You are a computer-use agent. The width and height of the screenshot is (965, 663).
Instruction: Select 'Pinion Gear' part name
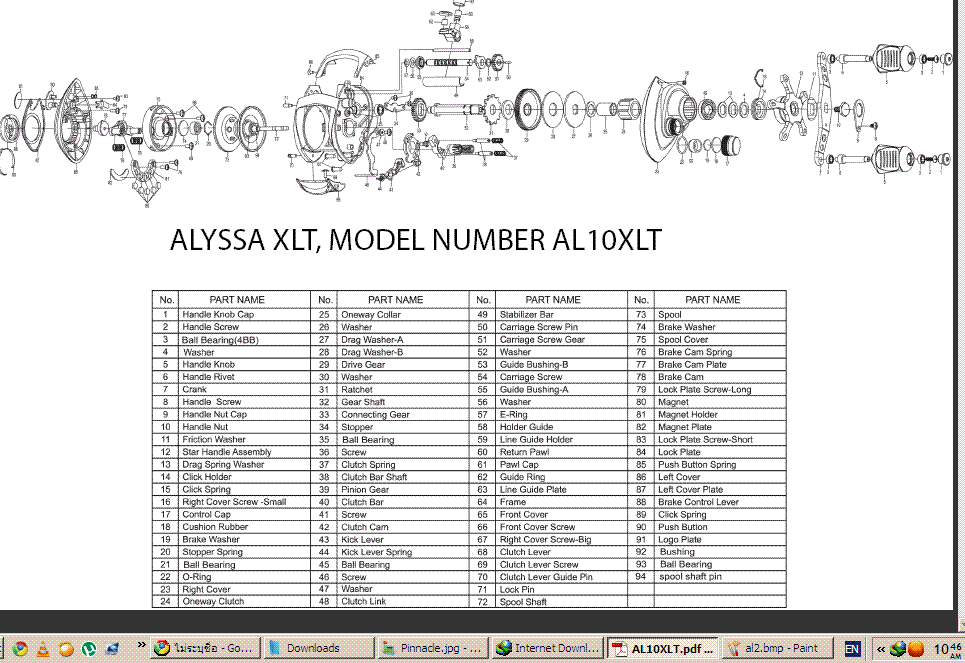point(365,489)
